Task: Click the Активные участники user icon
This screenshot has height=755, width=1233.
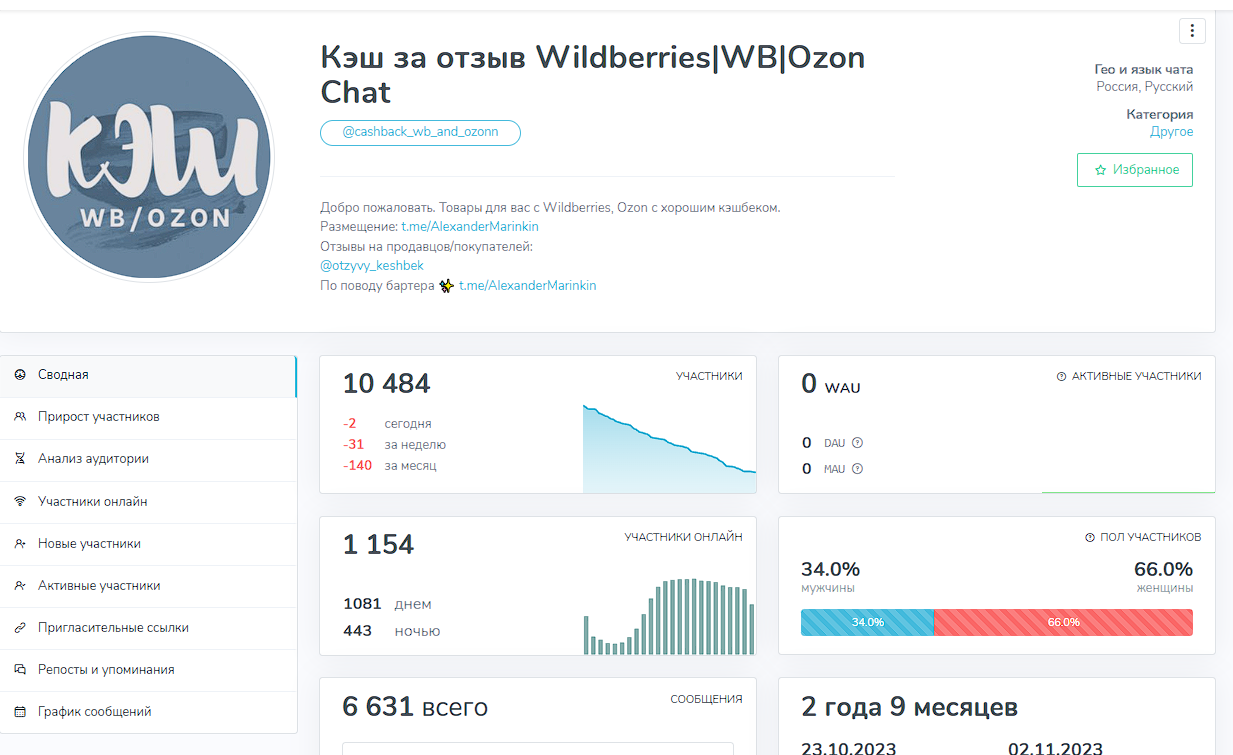Action: 19,586
